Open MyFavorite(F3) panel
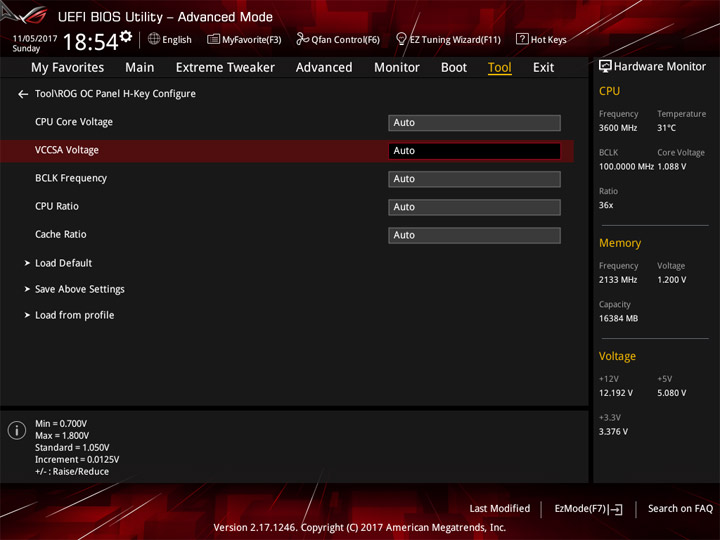The image size is (720, 540). tap(252, 39)
